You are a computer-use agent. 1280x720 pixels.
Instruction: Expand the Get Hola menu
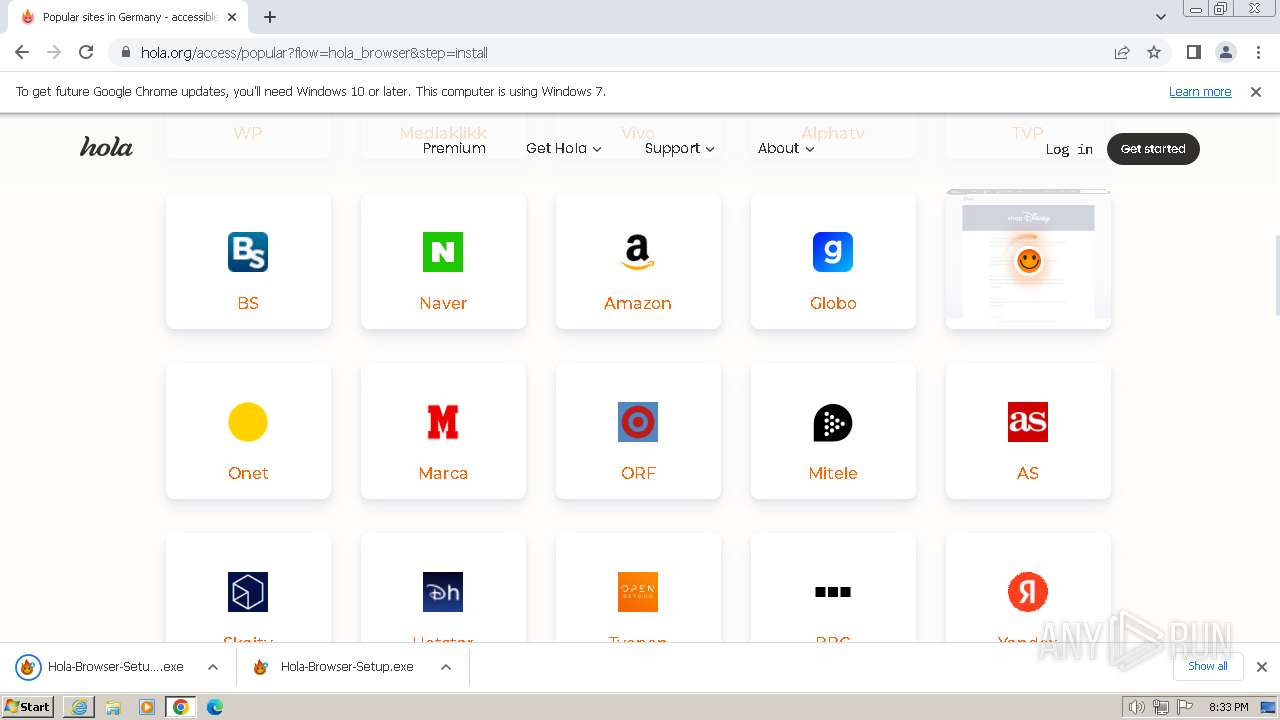[x=564, y=148]
